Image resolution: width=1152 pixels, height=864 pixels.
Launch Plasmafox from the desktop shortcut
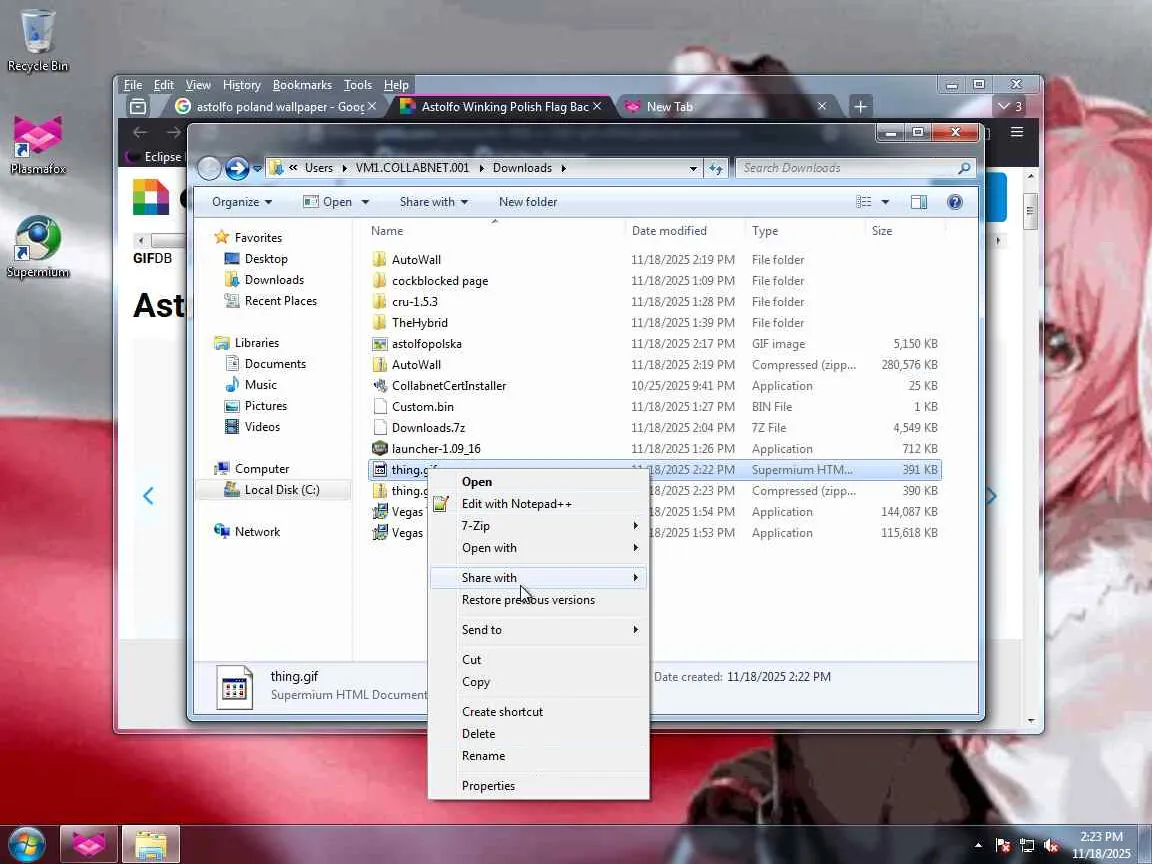(38, 144)
